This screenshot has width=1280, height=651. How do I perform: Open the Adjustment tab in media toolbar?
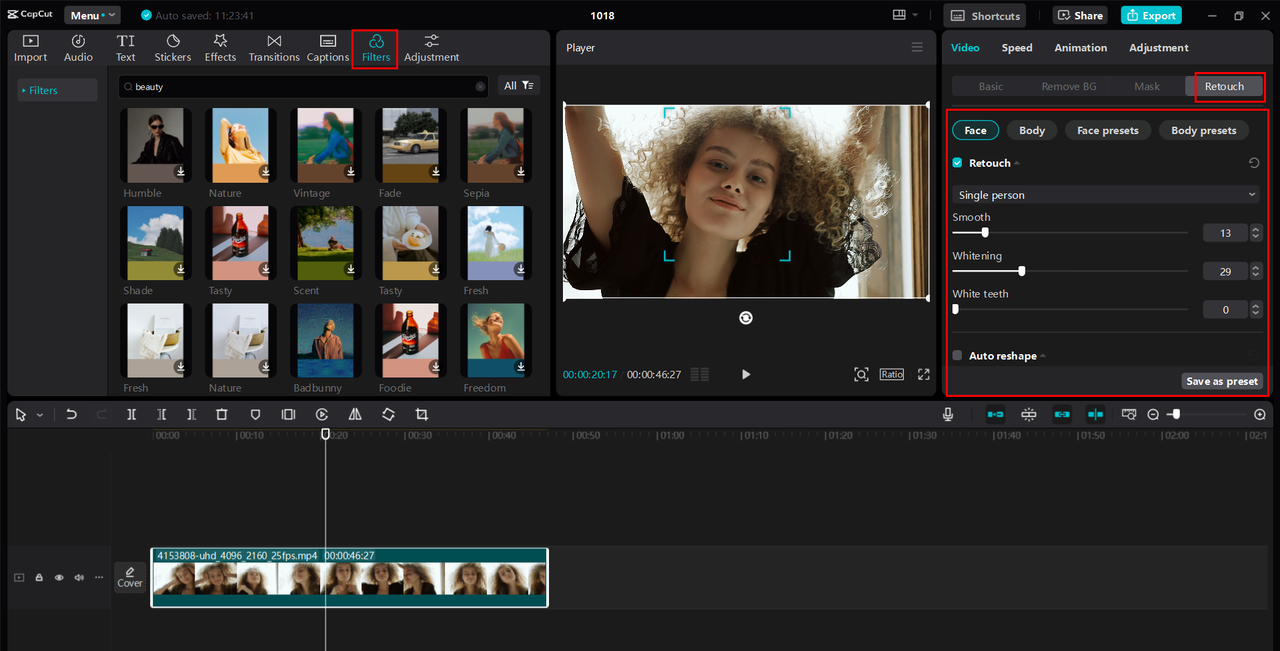click(431, 48)
